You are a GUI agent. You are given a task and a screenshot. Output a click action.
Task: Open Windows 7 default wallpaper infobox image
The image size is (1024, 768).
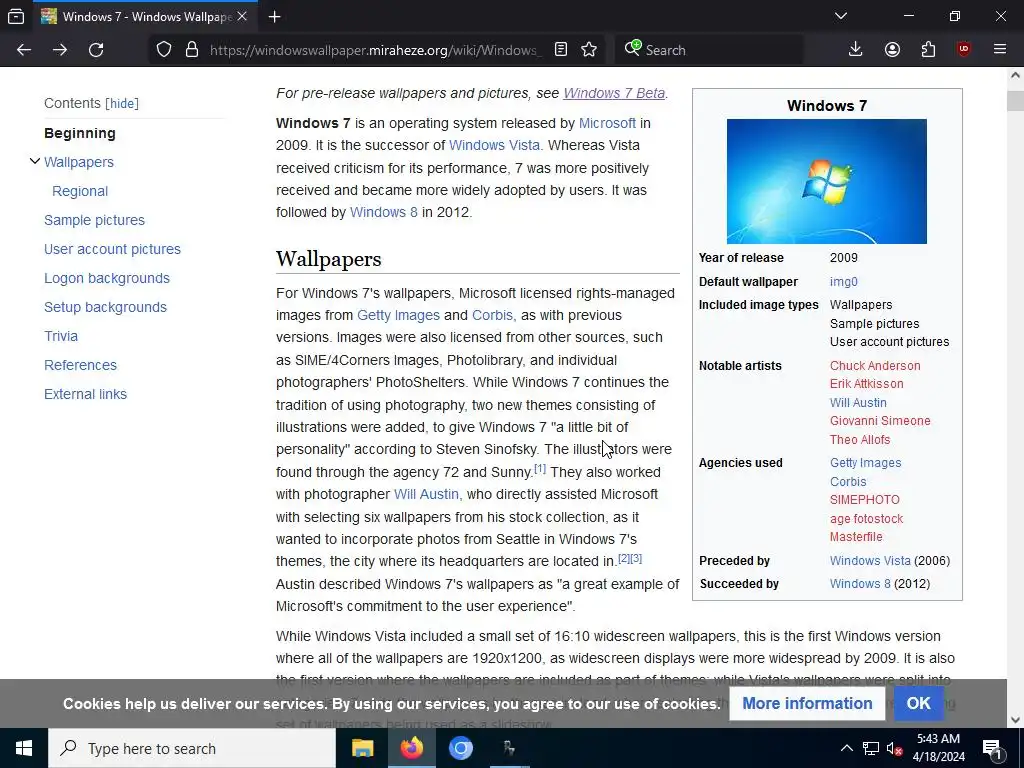coord(827,182)
